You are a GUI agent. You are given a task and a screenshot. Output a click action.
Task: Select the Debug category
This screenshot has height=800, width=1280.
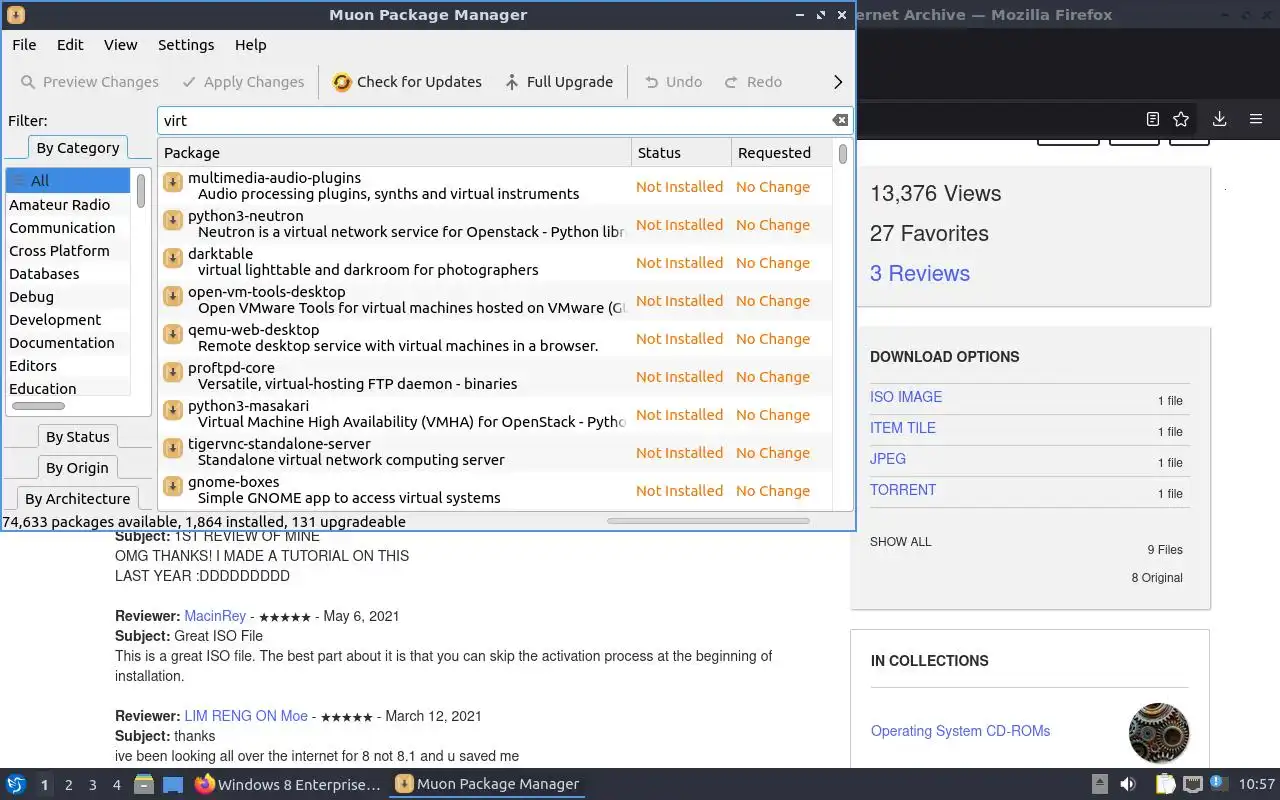click(x=68, y=297)
